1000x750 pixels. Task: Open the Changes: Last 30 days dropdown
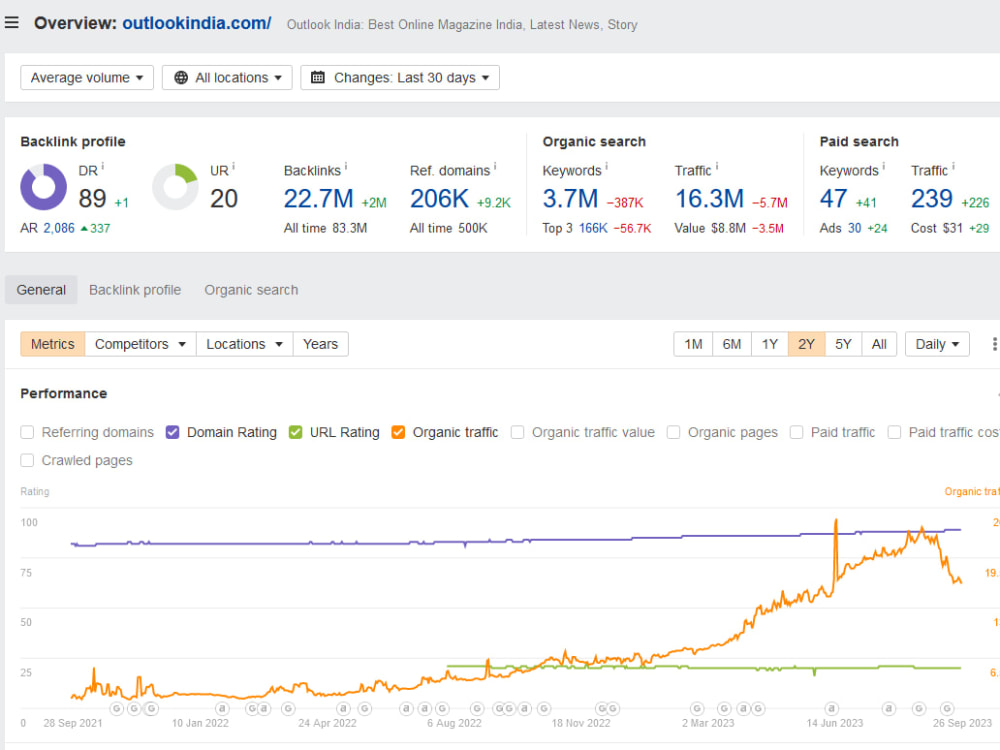(x=400, y=78)
